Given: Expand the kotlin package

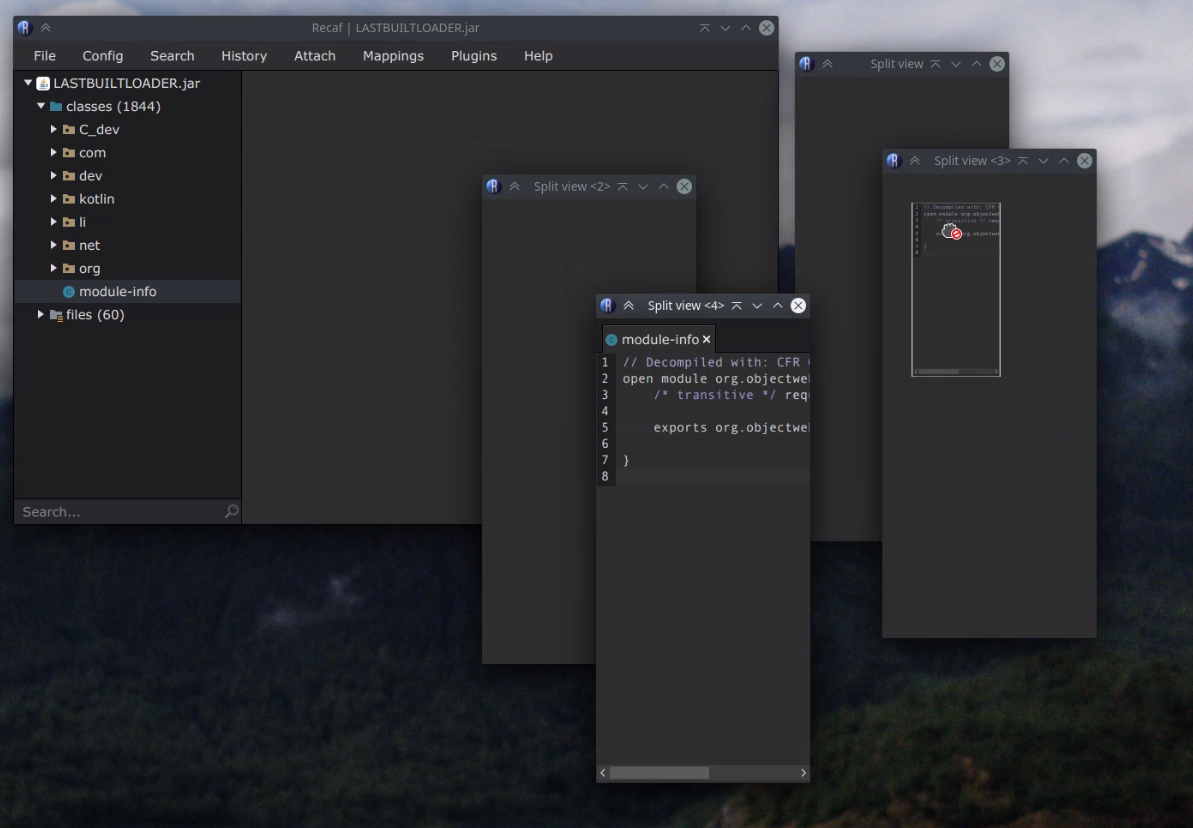Looking at the screenshot, I should 53,199.
